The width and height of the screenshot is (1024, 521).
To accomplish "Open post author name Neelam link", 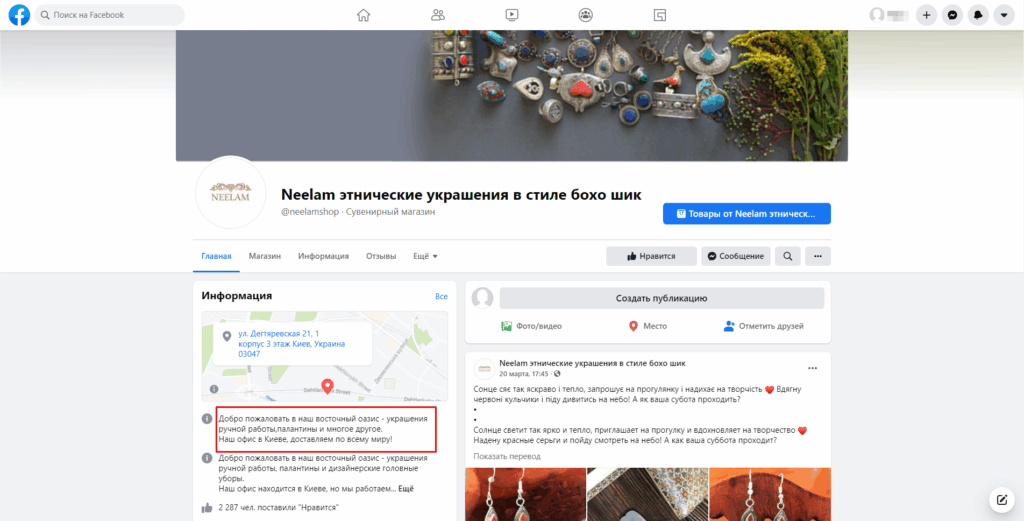I will point(592,363).
